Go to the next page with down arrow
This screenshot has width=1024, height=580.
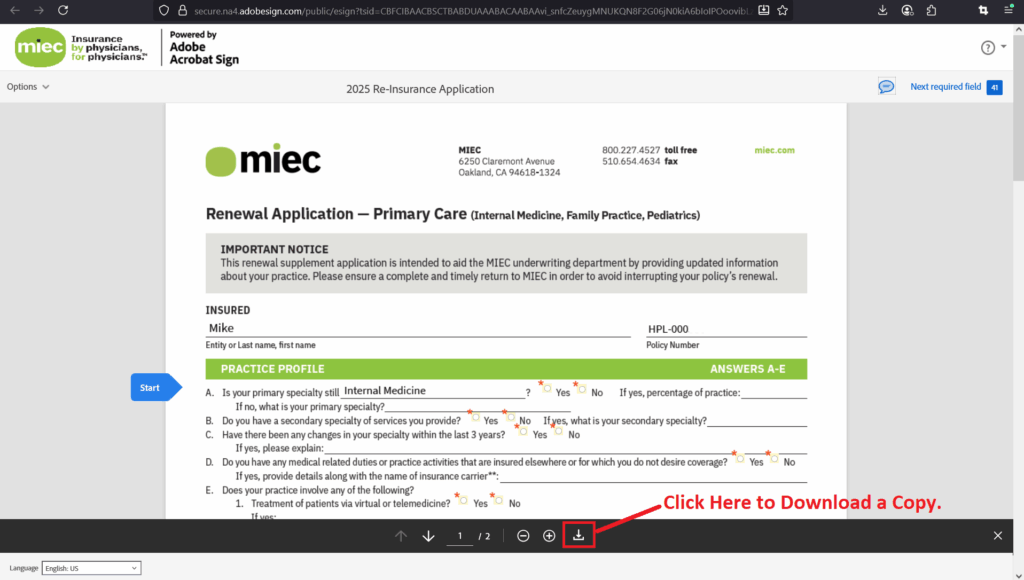click(x=428, y=535)
